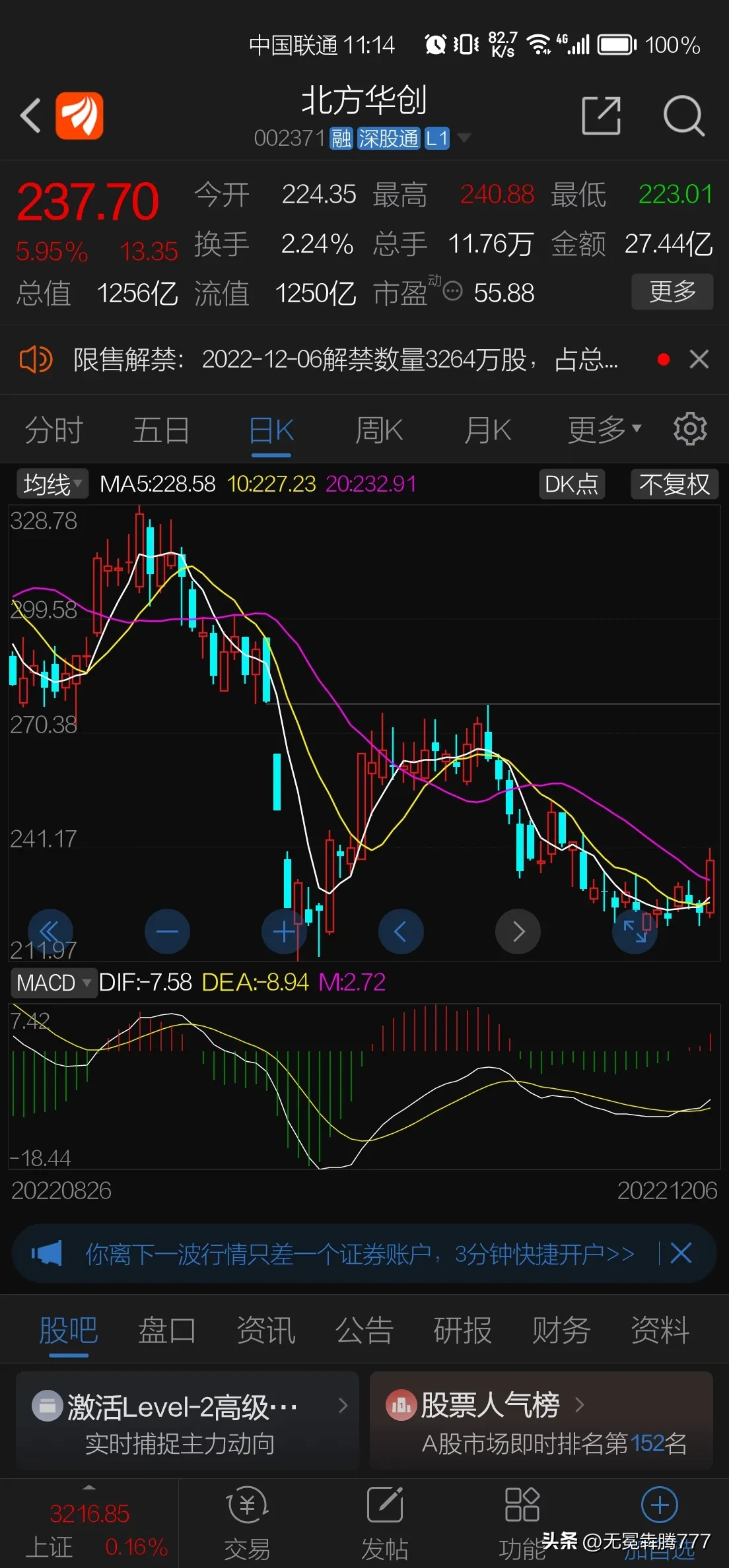Screen dimensions: 729x1568
Task: Switch to the 资讯 tab
Action: (x=265, y=1330)
